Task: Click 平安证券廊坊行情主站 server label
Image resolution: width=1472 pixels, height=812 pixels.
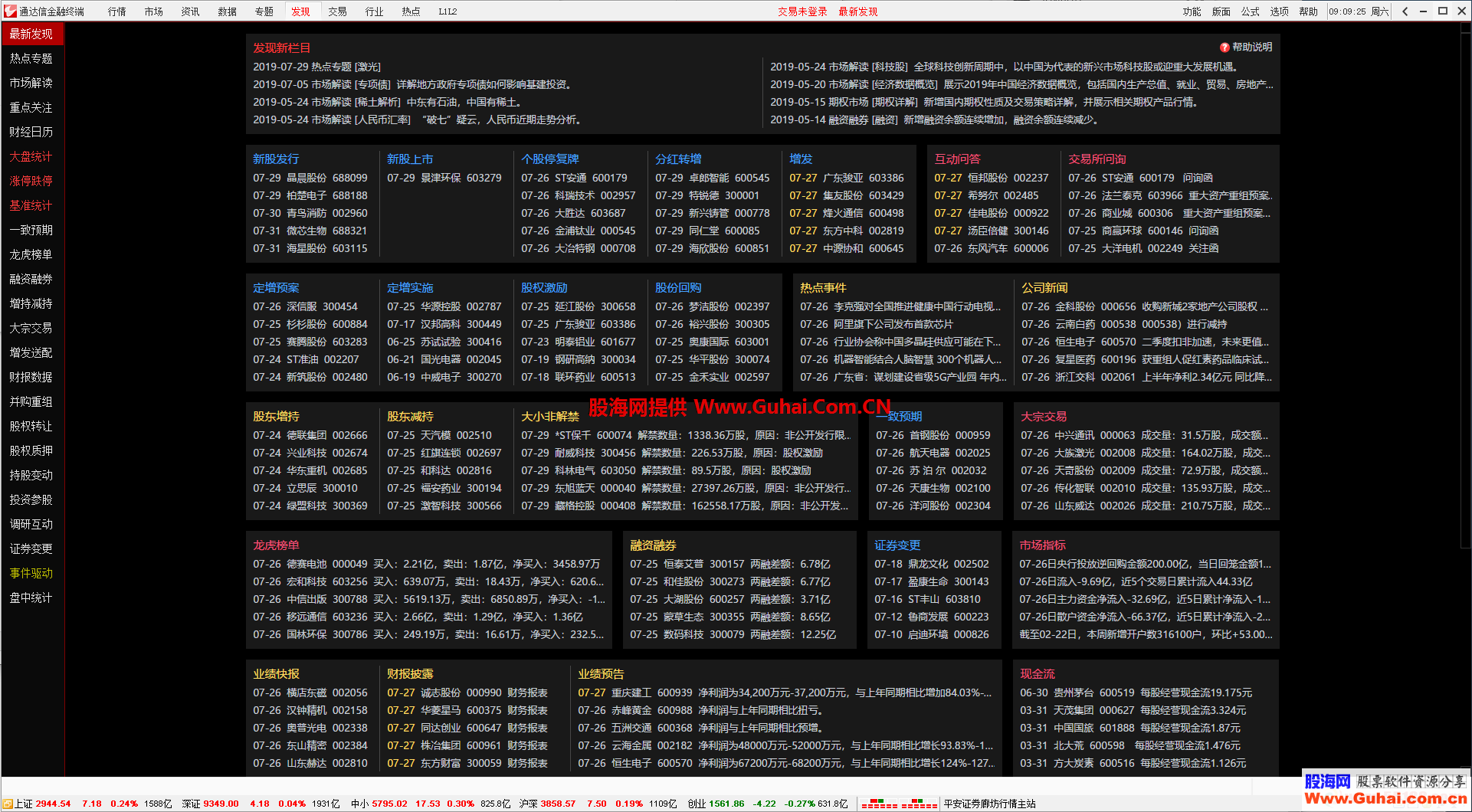Action: pyautogui.click(x=989, y=804)
